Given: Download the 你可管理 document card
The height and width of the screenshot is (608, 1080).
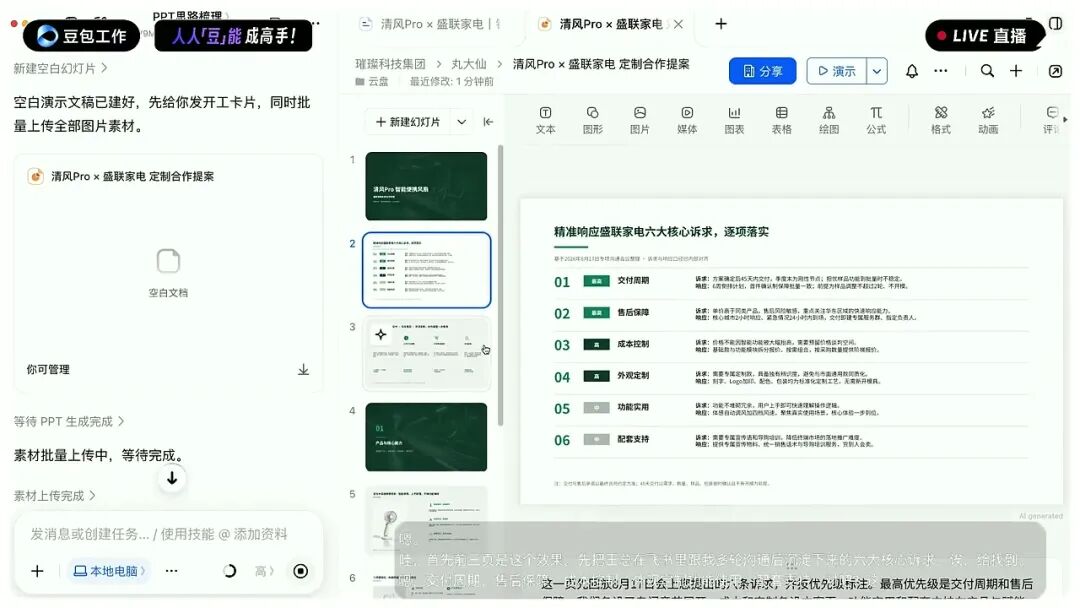Looking at the screenshot, I should point(303,370).
